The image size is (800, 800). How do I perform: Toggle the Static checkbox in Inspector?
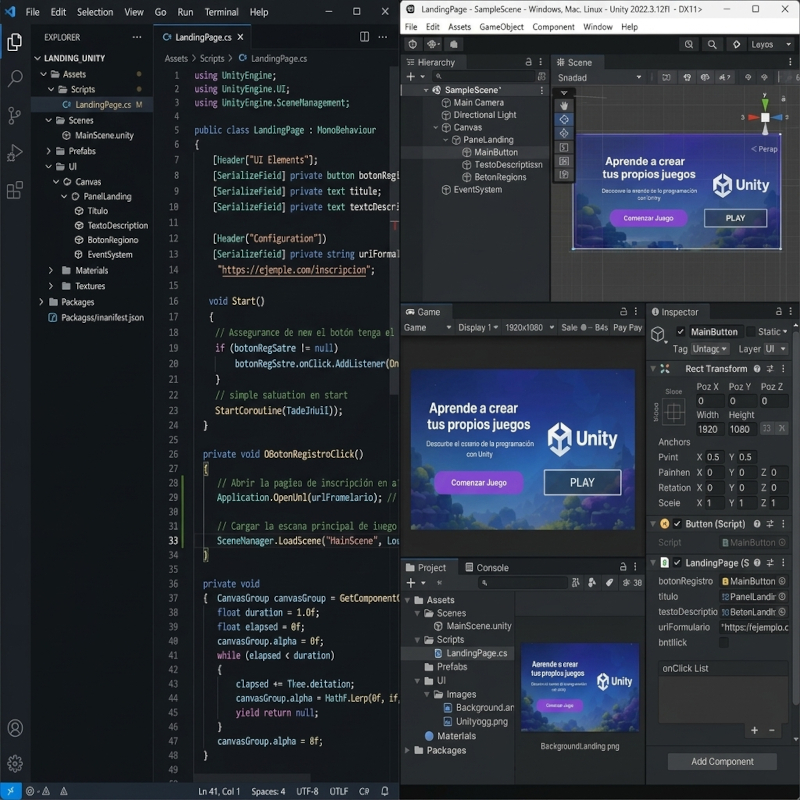coord(751,332)
